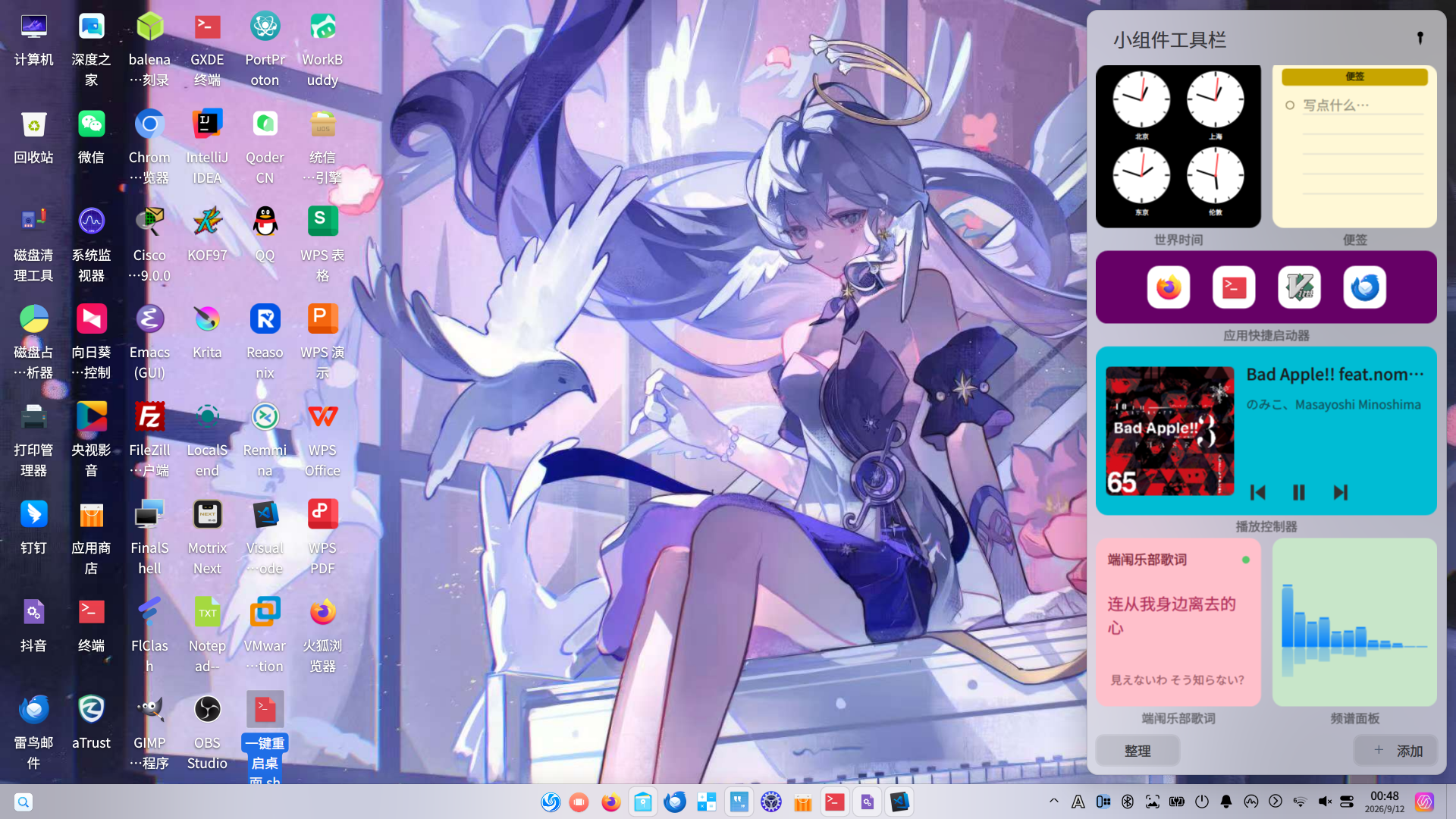
Task: Open the Recycle Bin (回收站) icon
Action: point(33,124)
